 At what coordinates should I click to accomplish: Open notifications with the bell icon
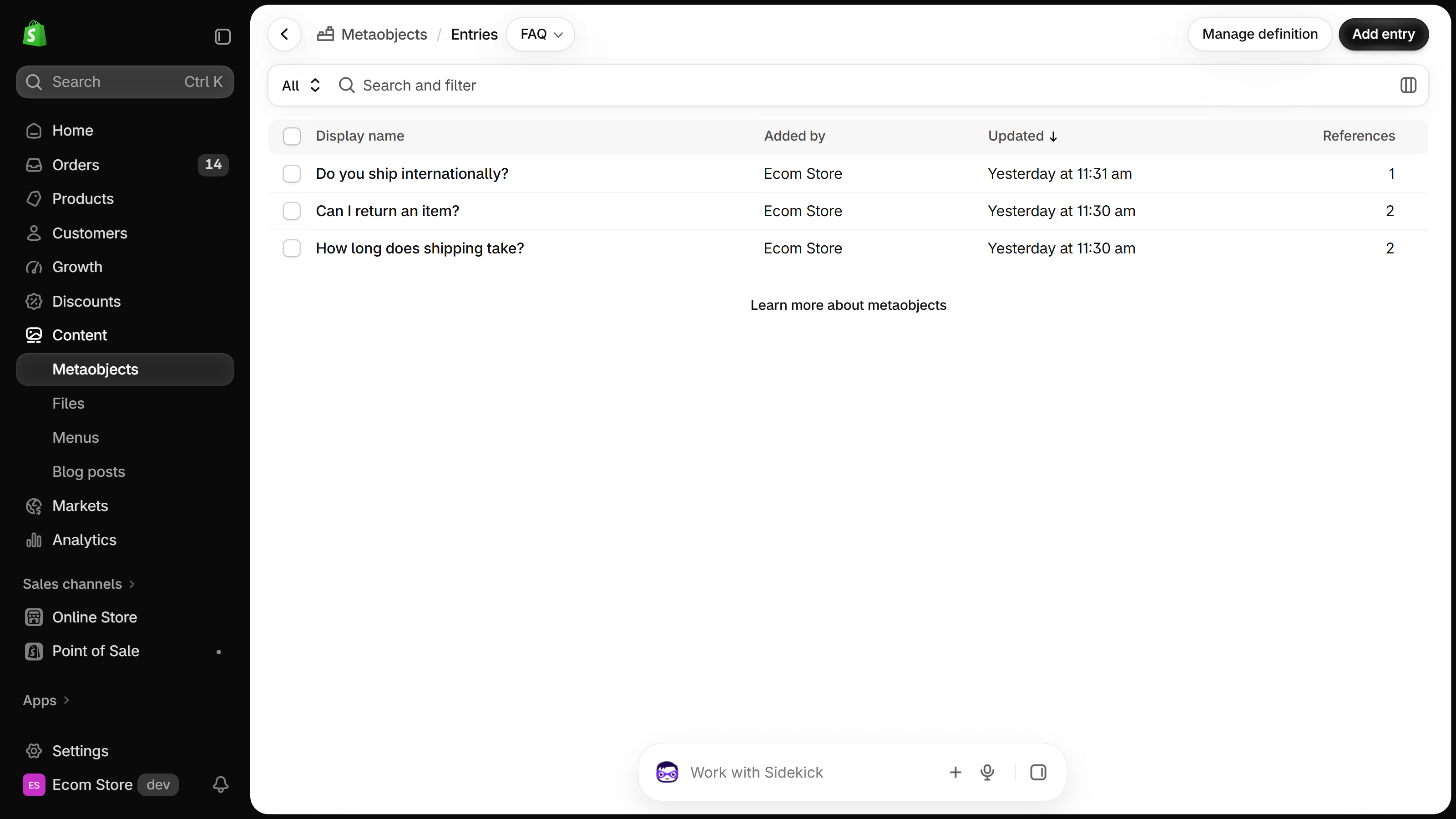pyautogui.click(x=220, y=784)
